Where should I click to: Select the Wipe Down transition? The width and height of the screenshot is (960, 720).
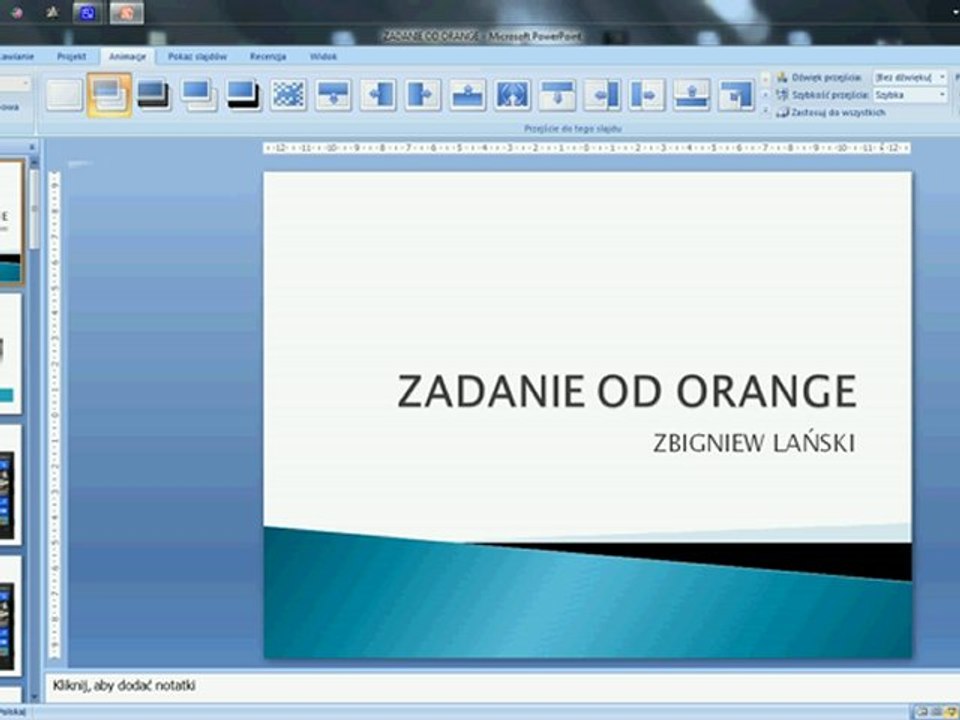point(333,95)
